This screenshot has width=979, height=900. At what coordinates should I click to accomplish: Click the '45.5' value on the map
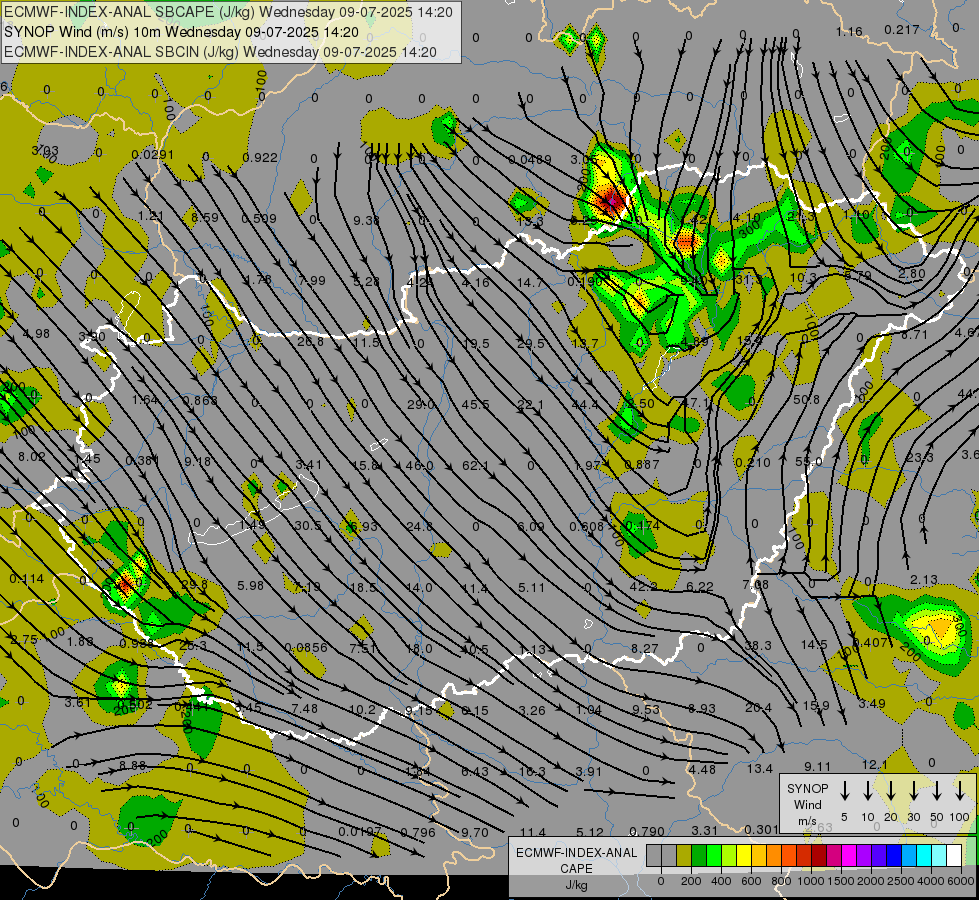[475, 405]
